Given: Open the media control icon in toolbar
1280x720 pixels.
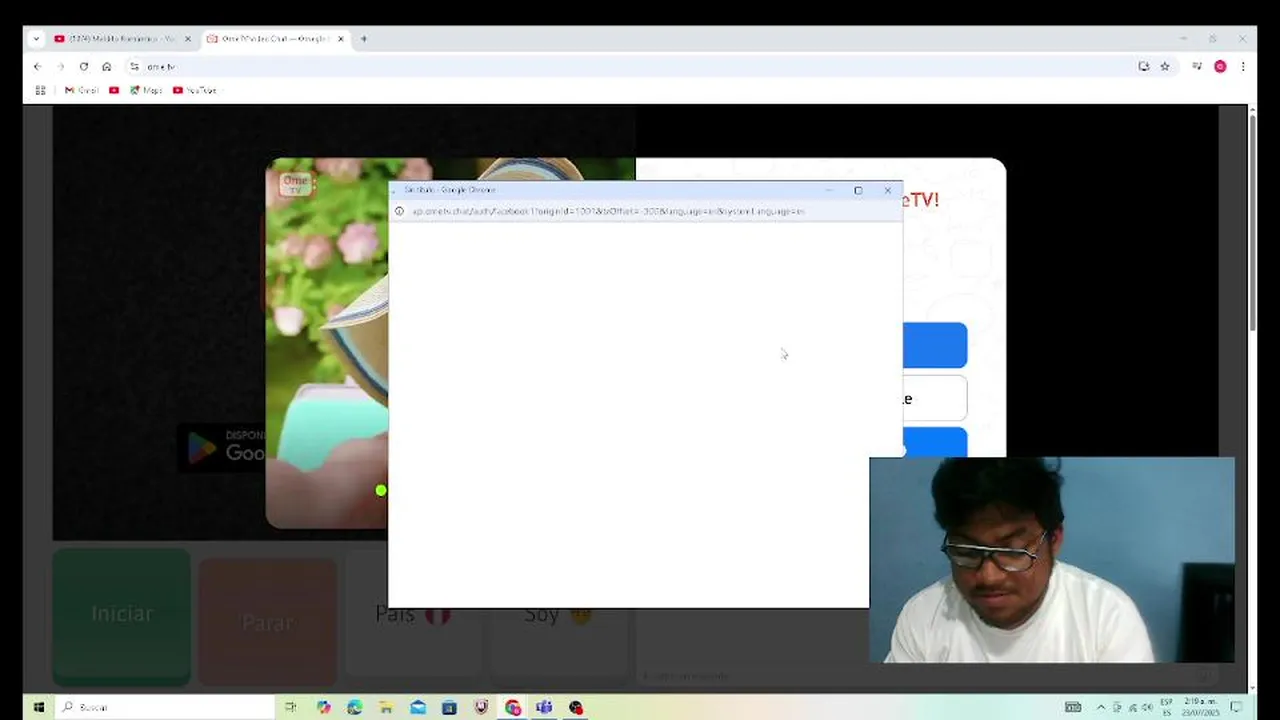Looking at the screenshot, I should pyautogui.click(x=1197, y=67).
